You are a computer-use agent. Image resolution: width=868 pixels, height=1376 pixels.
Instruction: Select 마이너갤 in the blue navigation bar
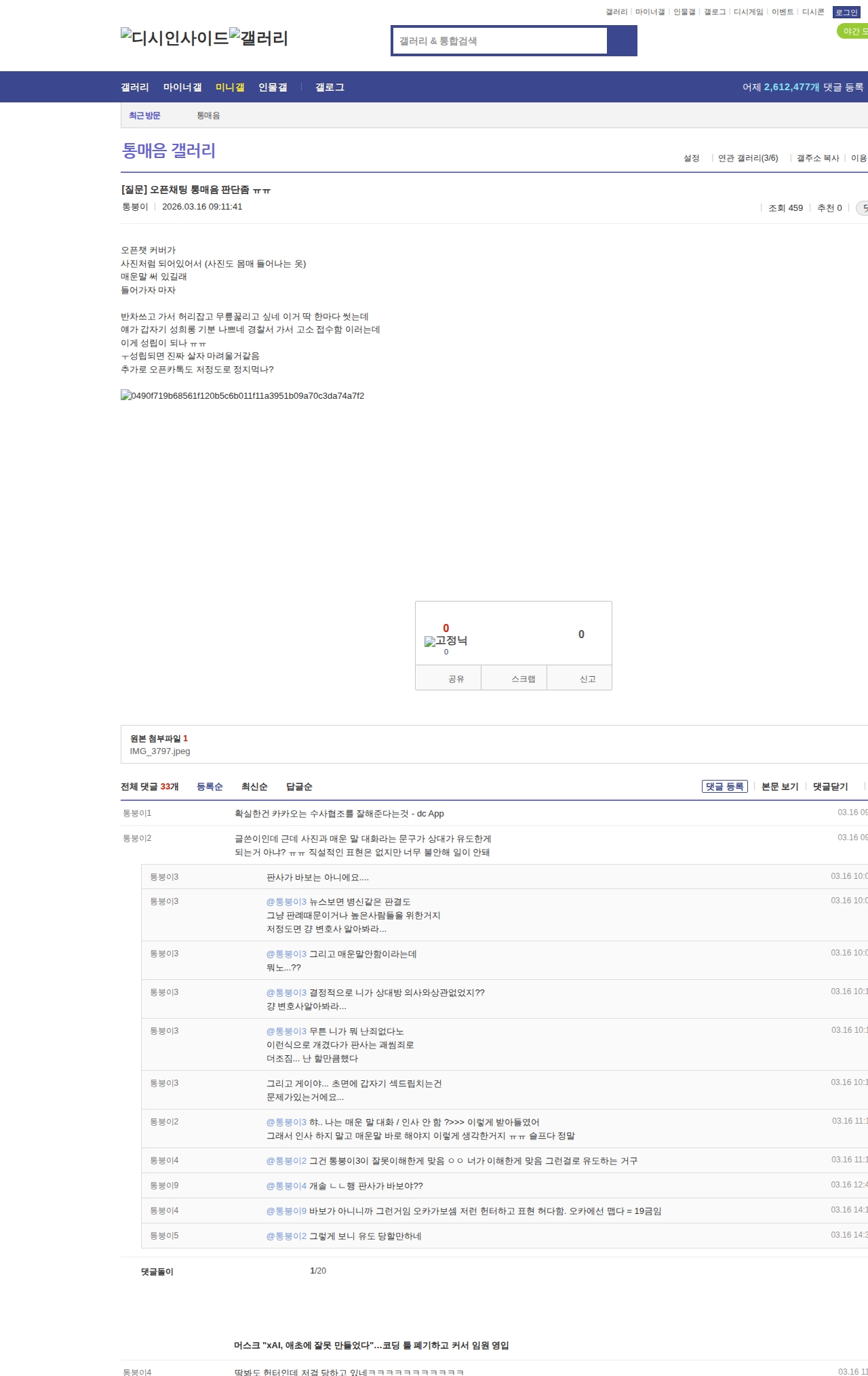click(182, 87)
